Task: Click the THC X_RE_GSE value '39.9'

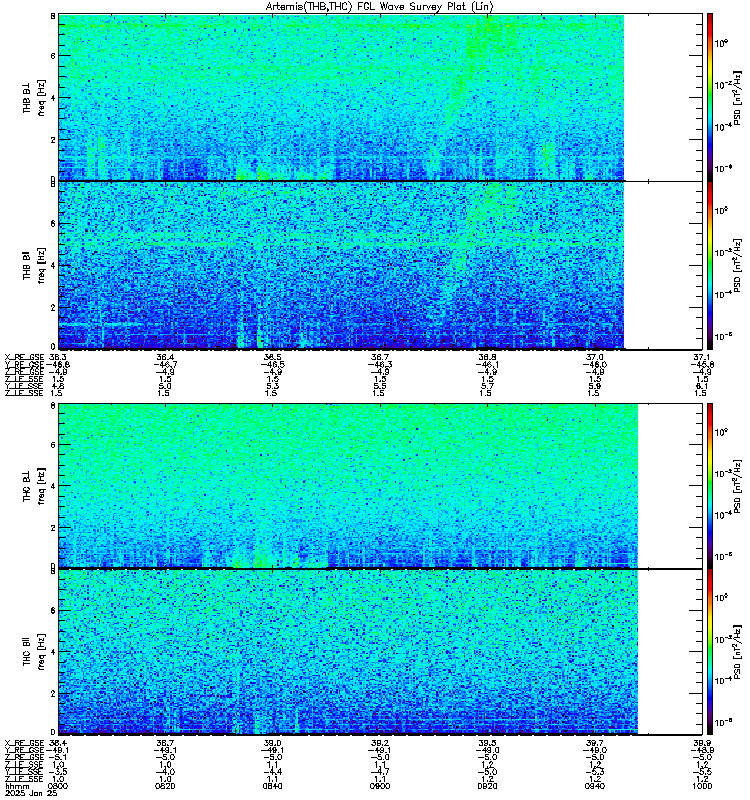Action: pyautogui.click(x=702, y=743)
